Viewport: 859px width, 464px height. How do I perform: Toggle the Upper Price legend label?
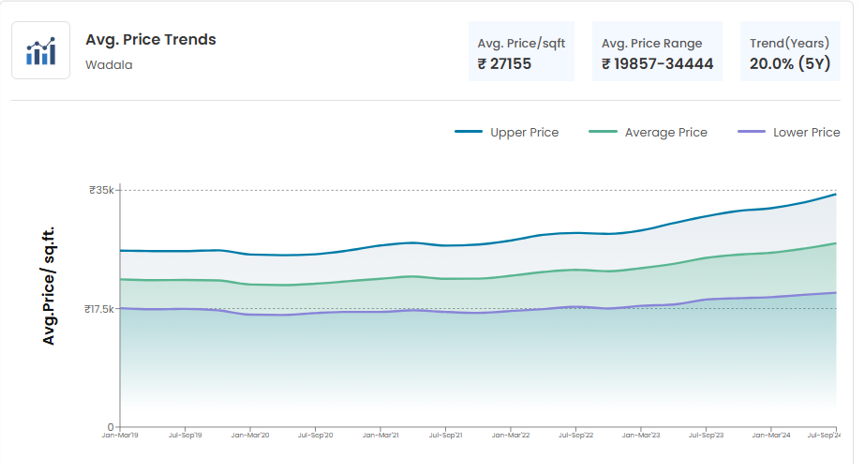tap(524, 132)
